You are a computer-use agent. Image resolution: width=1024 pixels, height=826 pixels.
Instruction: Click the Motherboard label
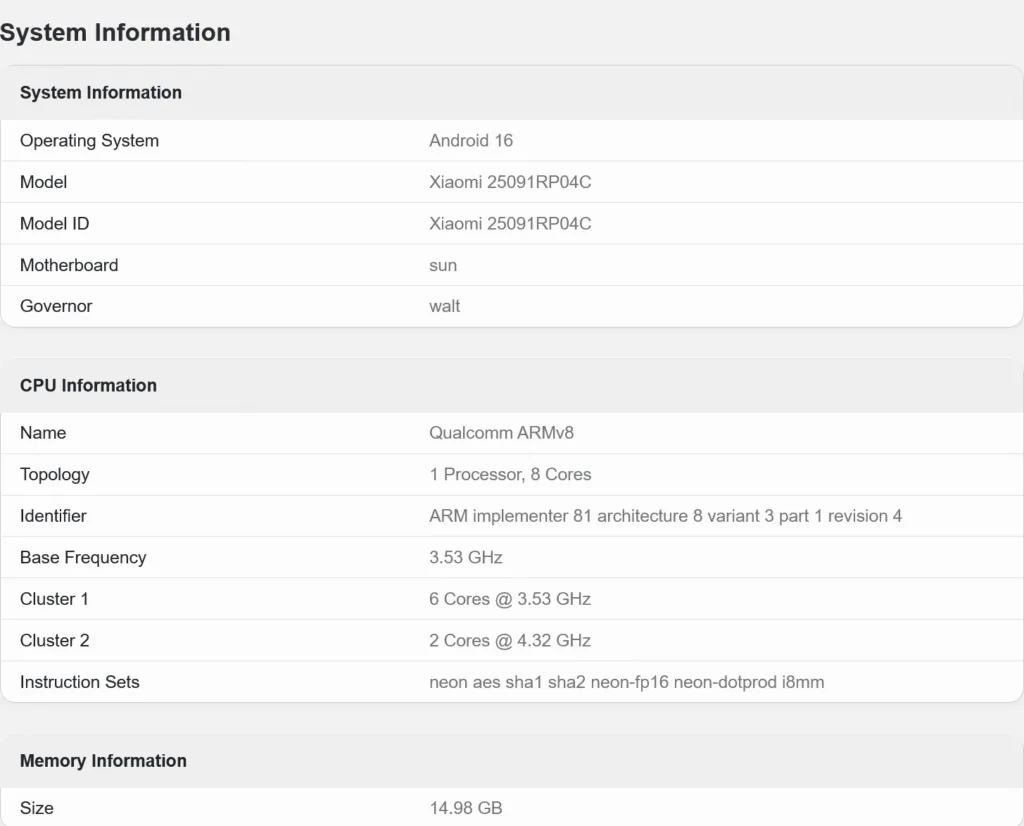coord(69,265)
